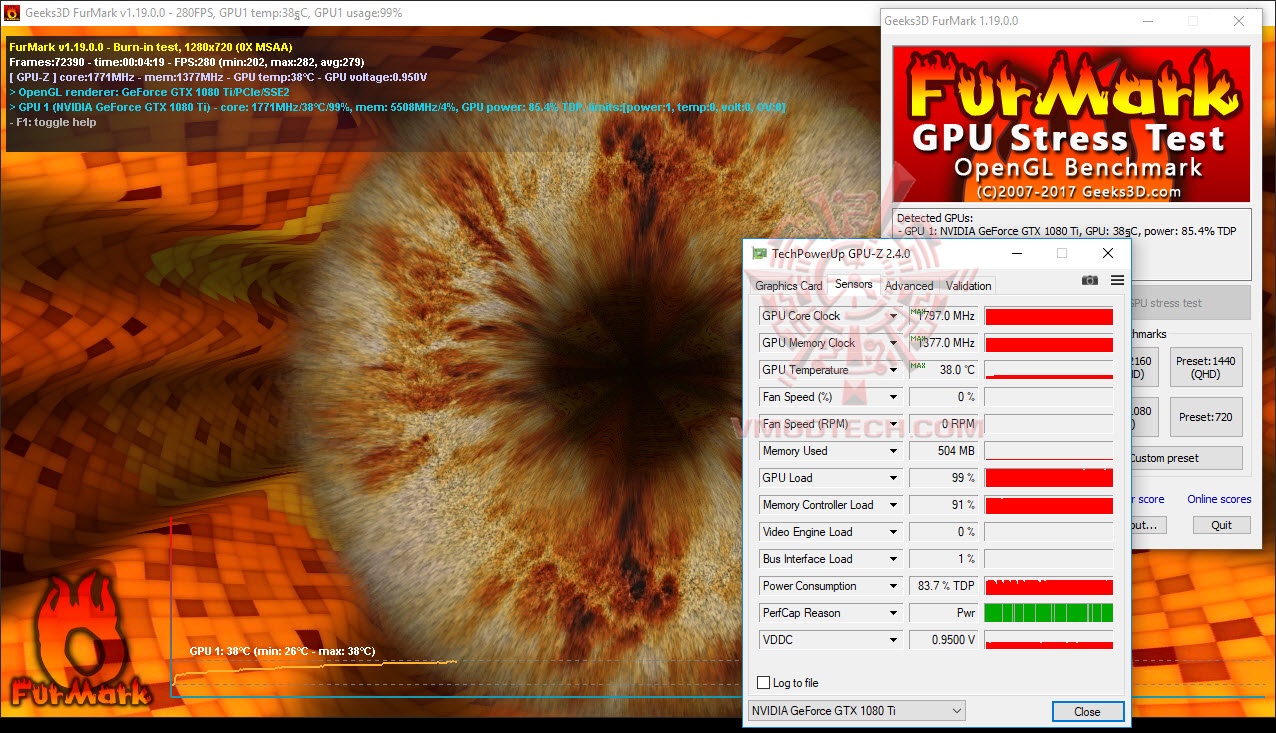Switch to the Graphics Card tab
1276x733 pixels.
(x=788, y=286)
